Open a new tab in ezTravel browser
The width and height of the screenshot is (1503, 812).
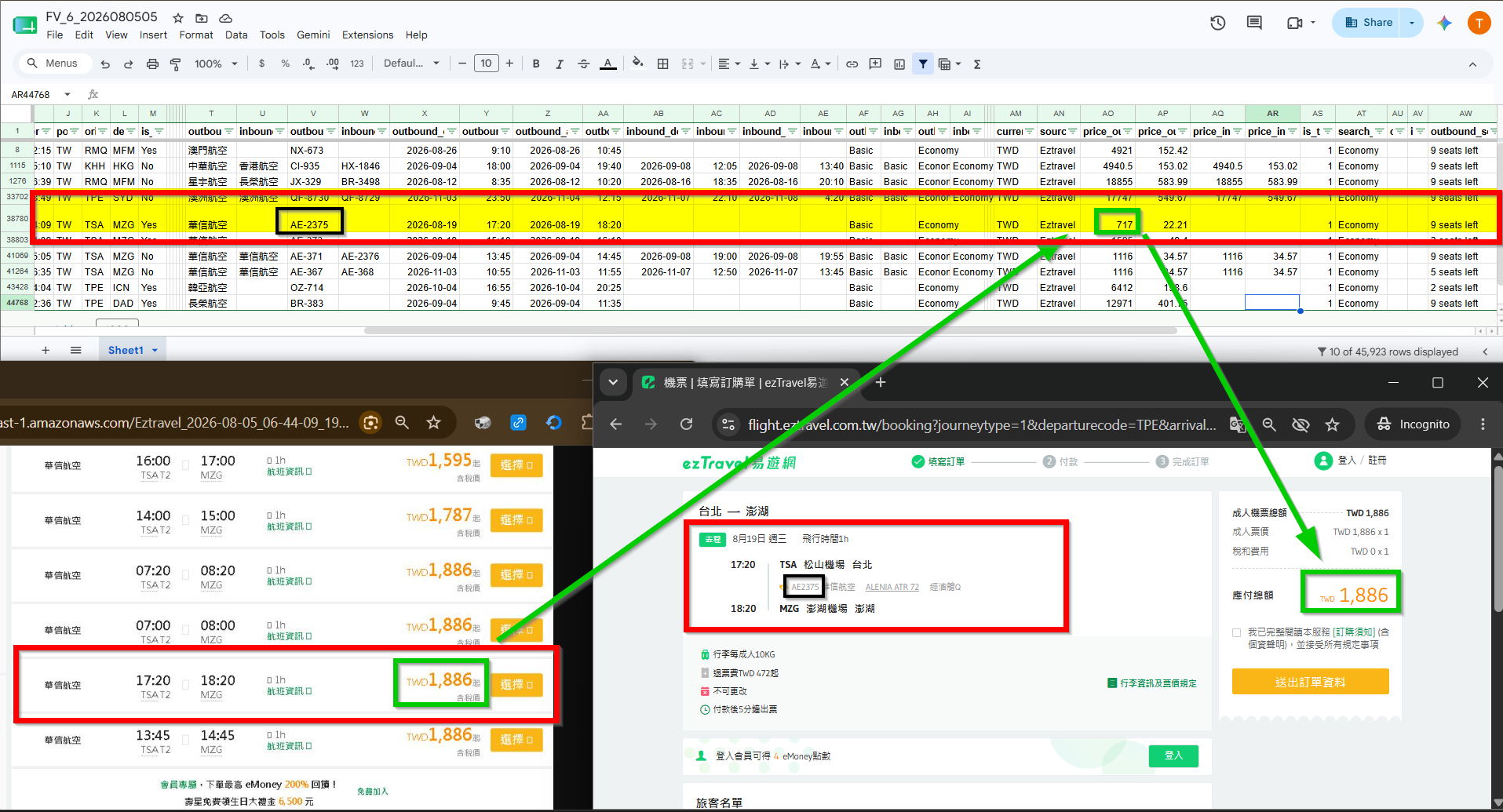click(881, 383)
